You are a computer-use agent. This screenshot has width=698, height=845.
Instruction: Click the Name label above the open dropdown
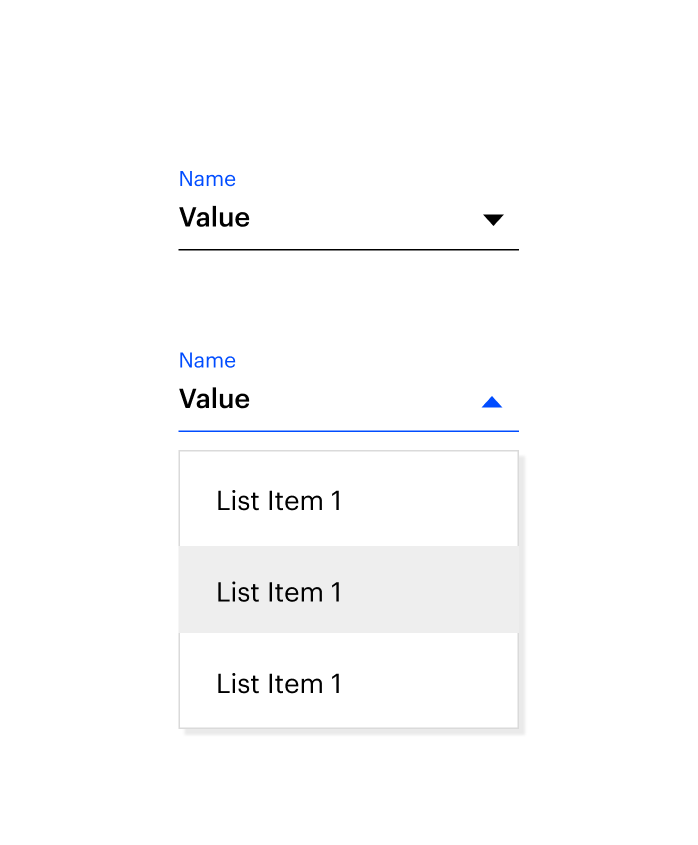207,360
